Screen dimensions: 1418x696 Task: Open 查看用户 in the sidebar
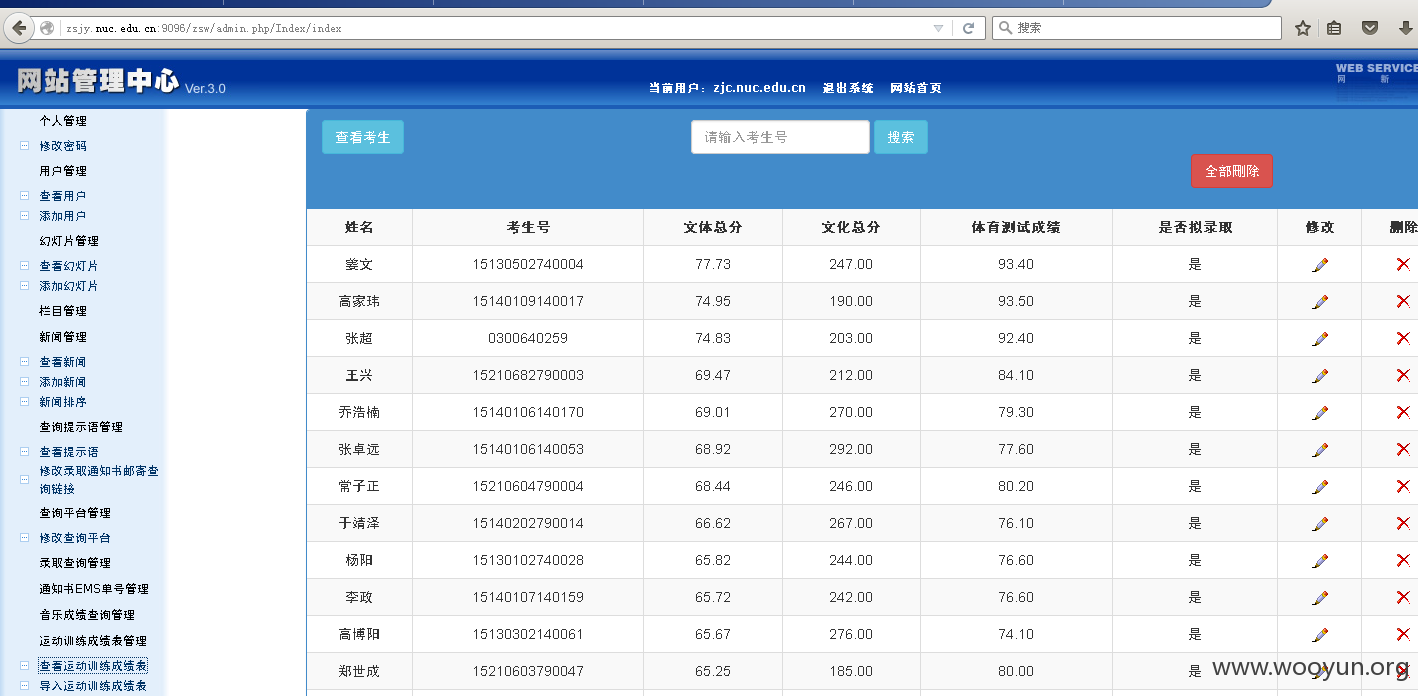coord(63,196)
